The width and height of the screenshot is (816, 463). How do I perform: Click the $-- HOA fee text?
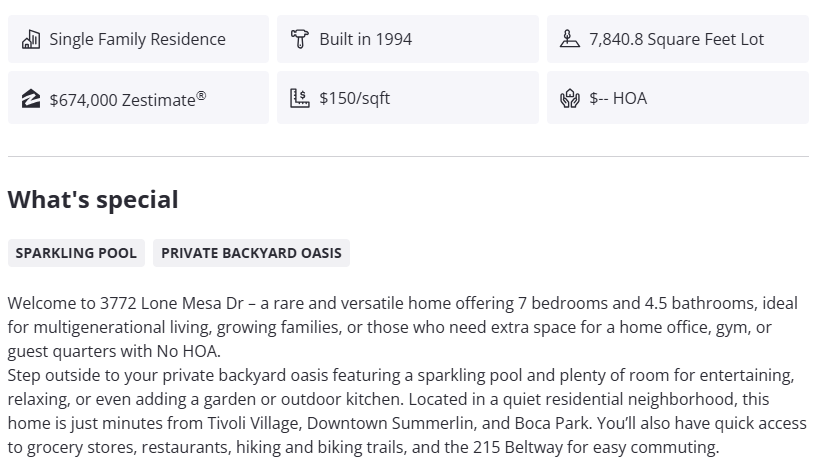(x=617, y=98)
